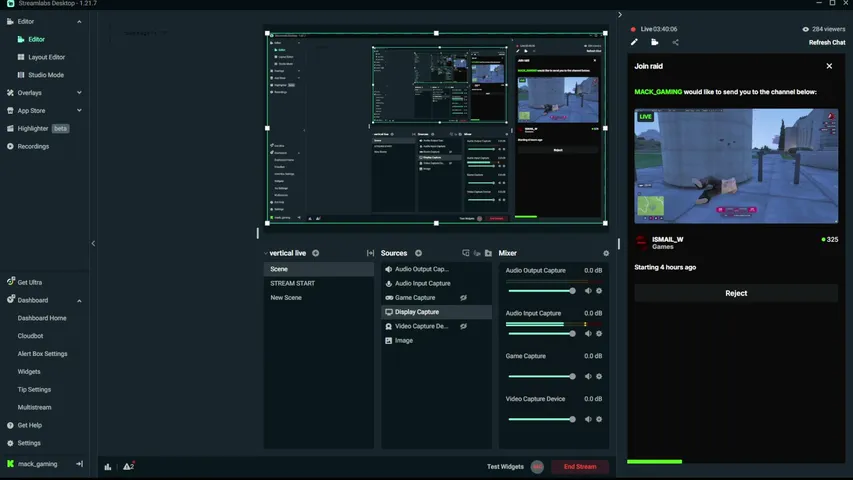Adjust Audio Output Capture volume slider
853x480 pixels.
pyautogui.click(x=541, y=291)
